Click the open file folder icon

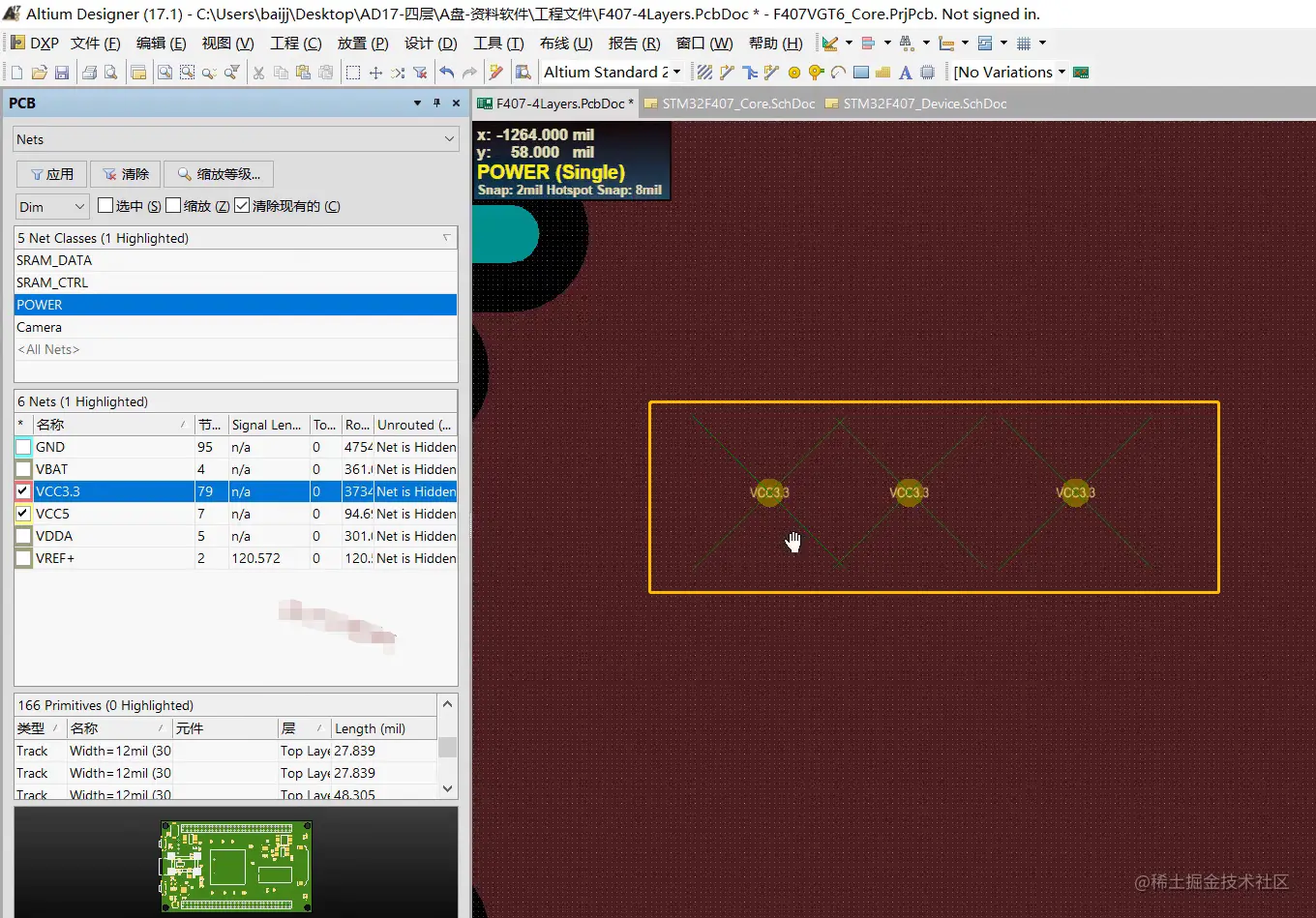coord(40,73)
